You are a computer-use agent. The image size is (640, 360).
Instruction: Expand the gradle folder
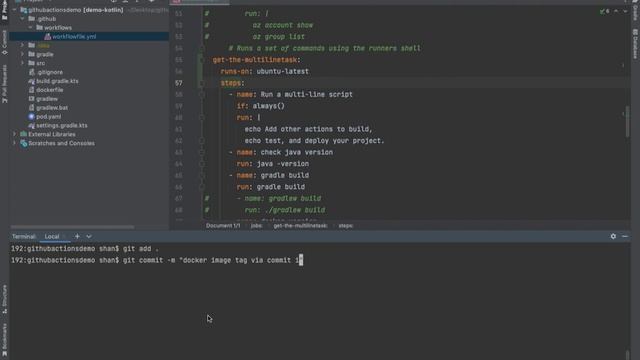click(x=22, y=54)
